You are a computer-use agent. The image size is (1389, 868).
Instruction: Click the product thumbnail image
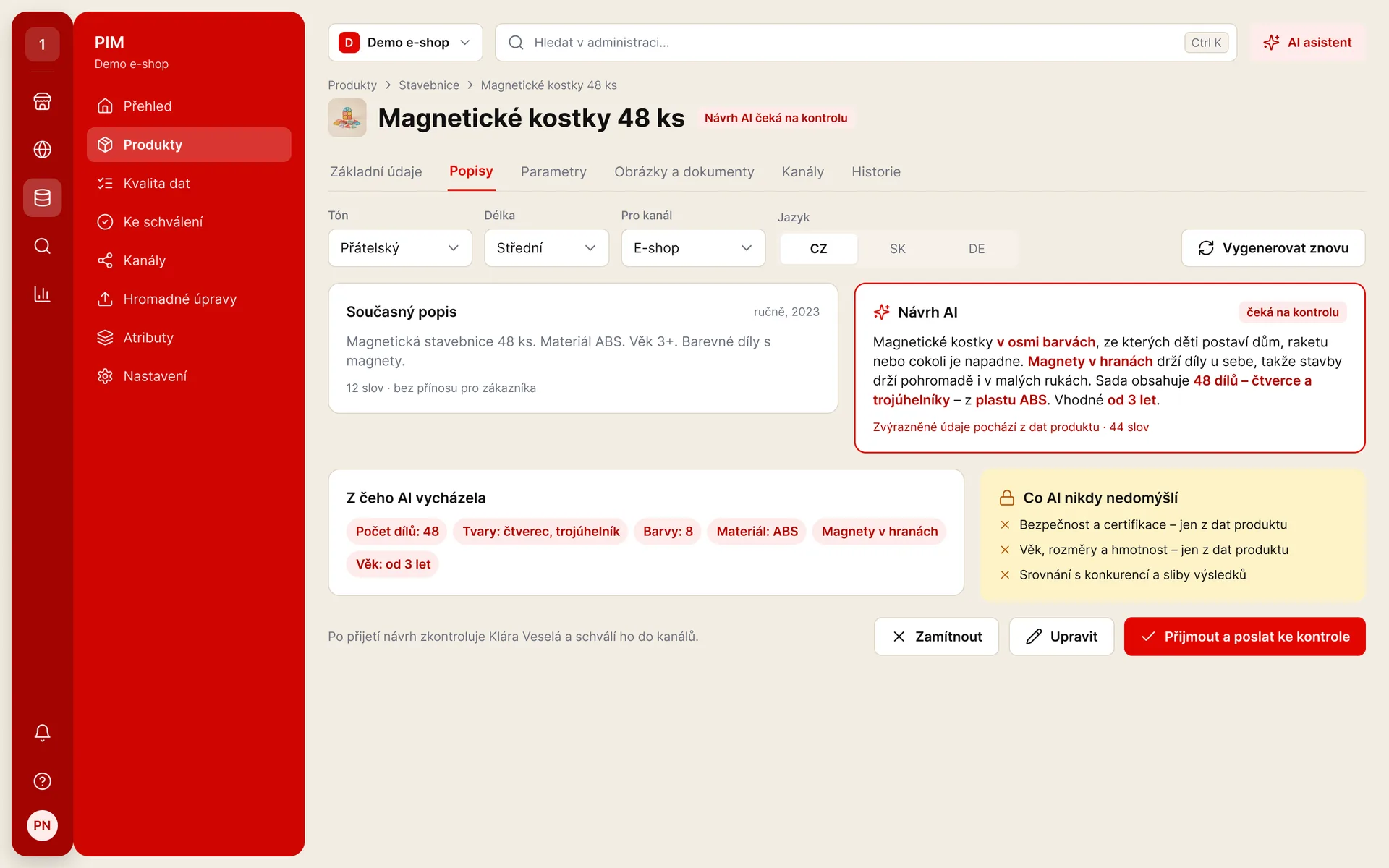(347, 118)
